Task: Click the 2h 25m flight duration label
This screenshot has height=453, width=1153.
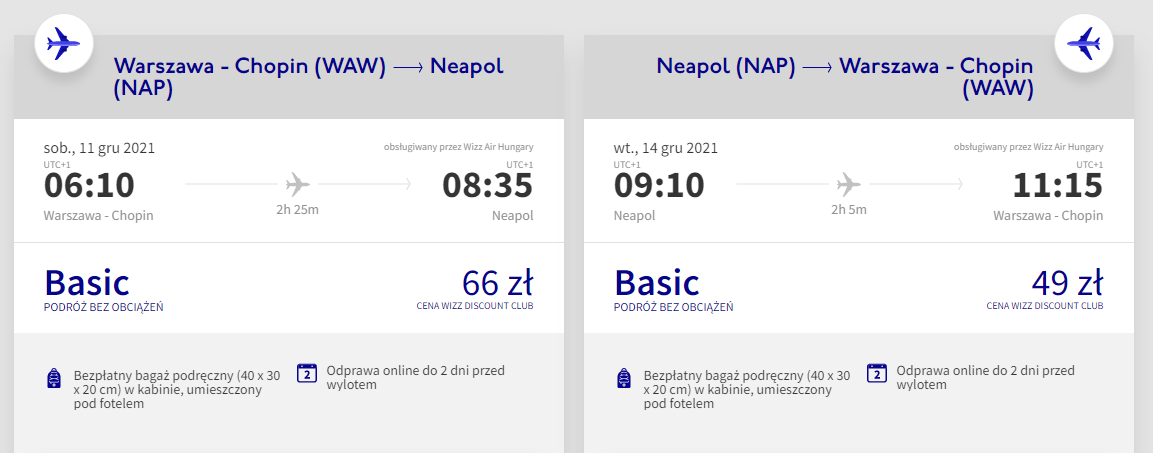Action: [297, 210]
